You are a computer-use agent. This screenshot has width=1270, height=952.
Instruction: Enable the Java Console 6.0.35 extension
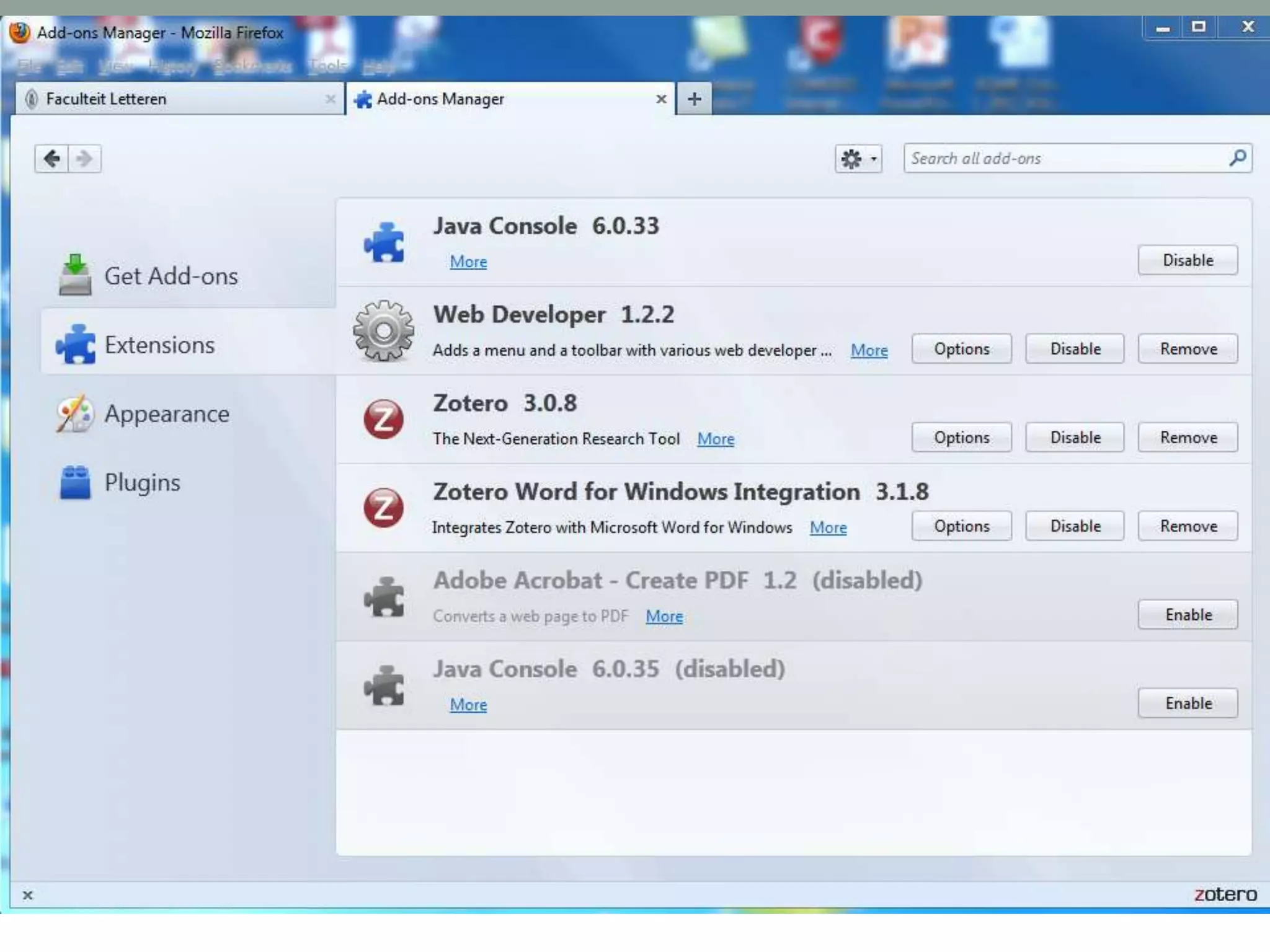coord(1188,703)
